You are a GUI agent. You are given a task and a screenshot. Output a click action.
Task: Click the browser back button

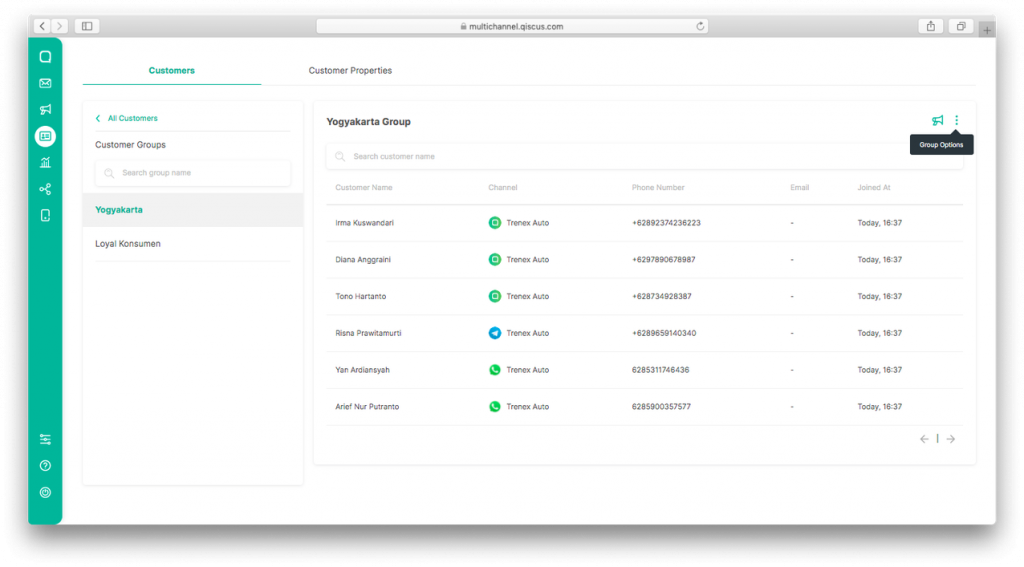[42, 26]
